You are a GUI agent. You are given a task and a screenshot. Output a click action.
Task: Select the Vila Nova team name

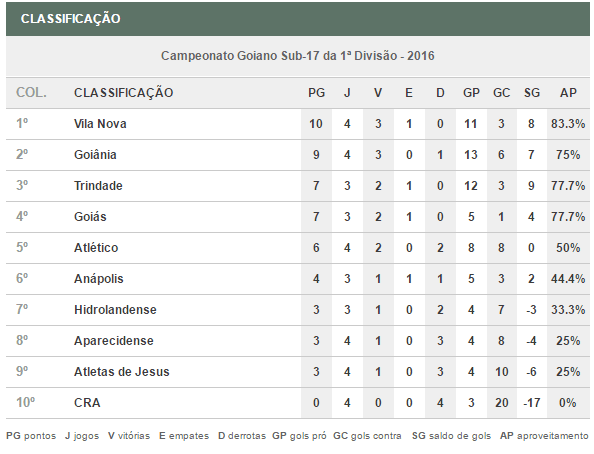coord(100,124)
